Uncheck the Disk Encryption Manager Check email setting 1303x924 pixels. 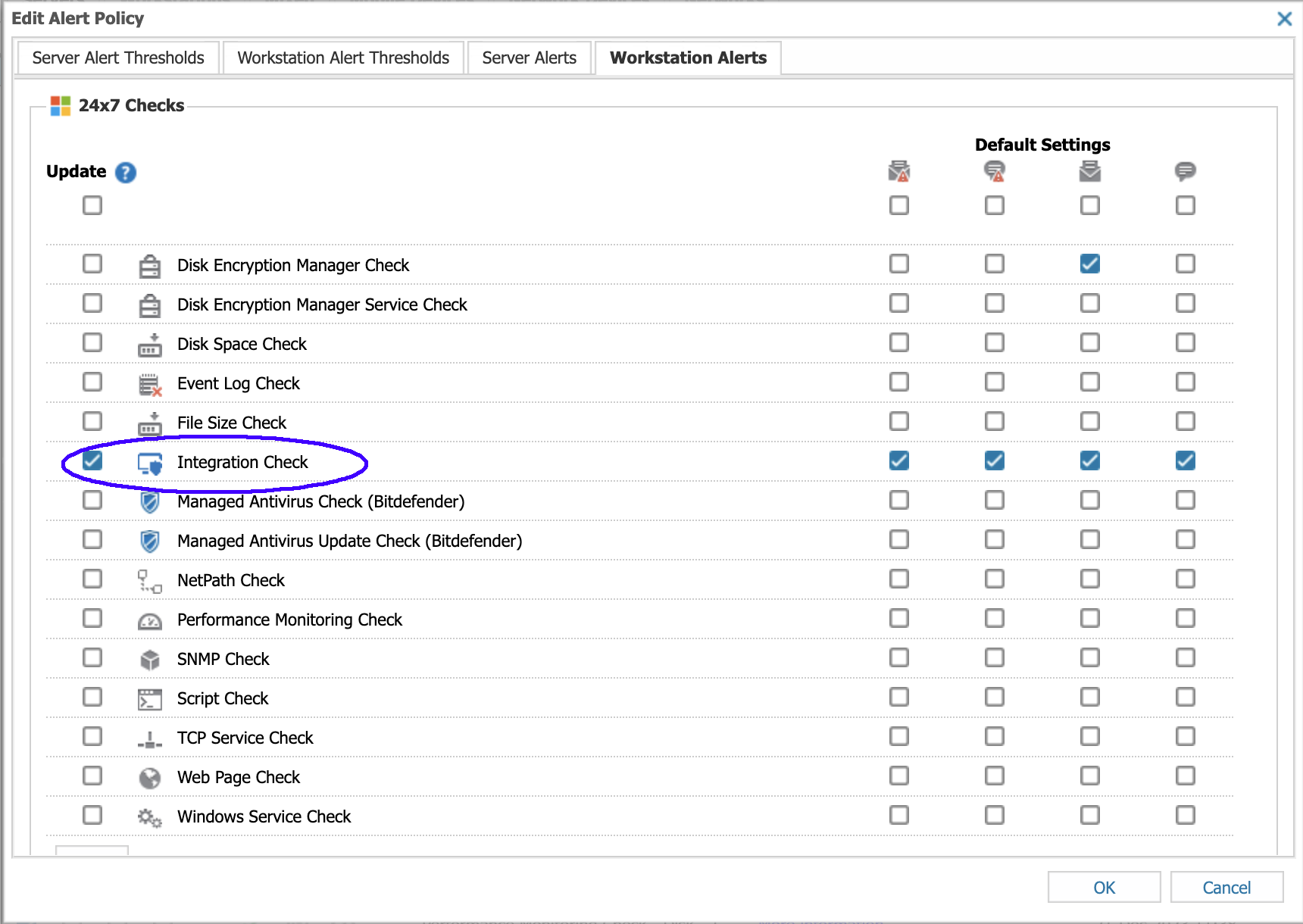tap(1089, 264)
